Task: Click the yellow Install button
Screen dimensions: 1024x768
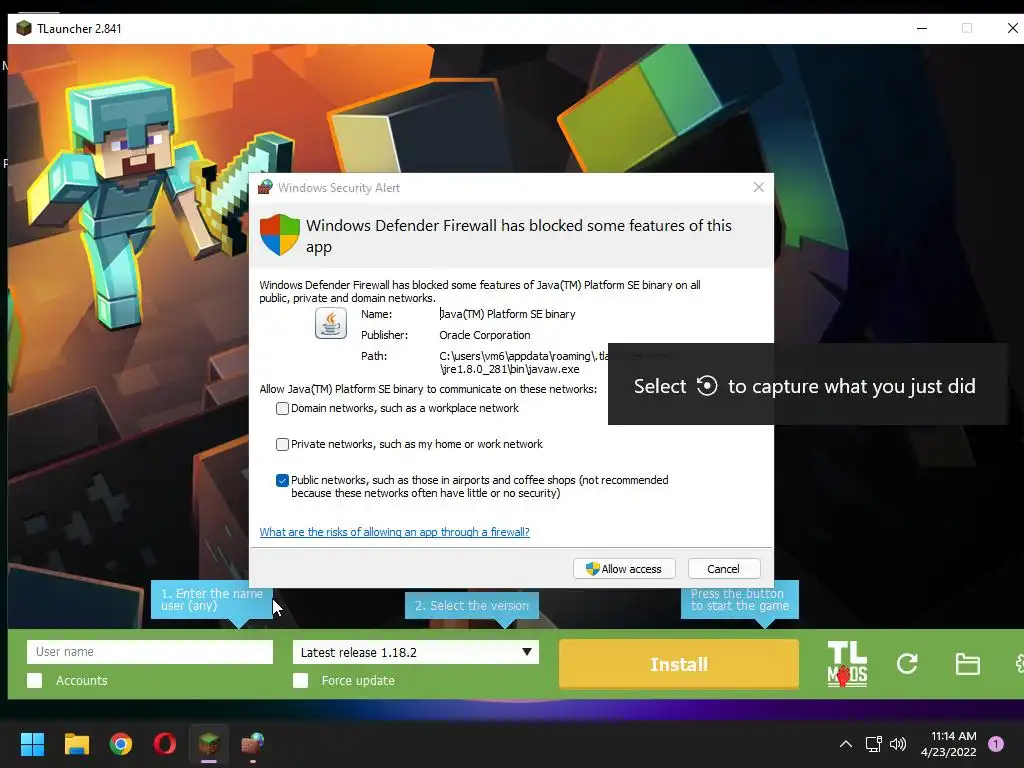Action: coord(679,664)
